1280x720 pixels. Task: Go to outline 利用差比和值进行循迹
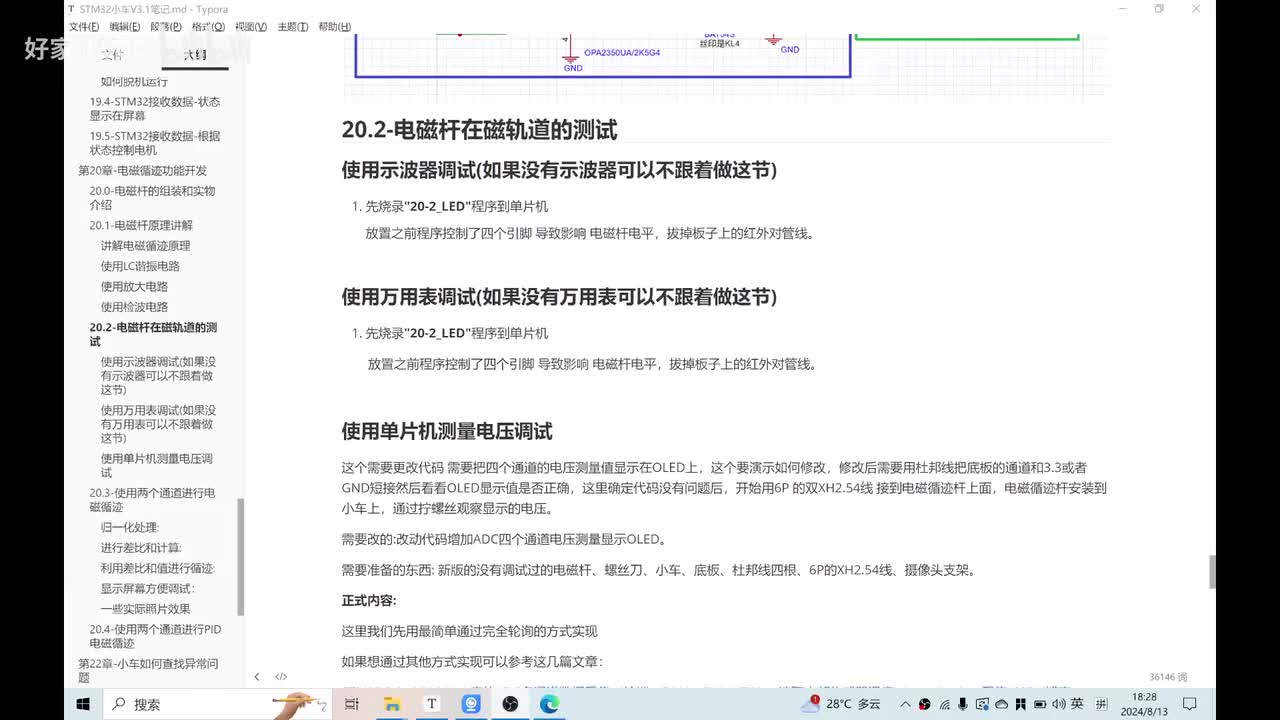pos(158,568)
